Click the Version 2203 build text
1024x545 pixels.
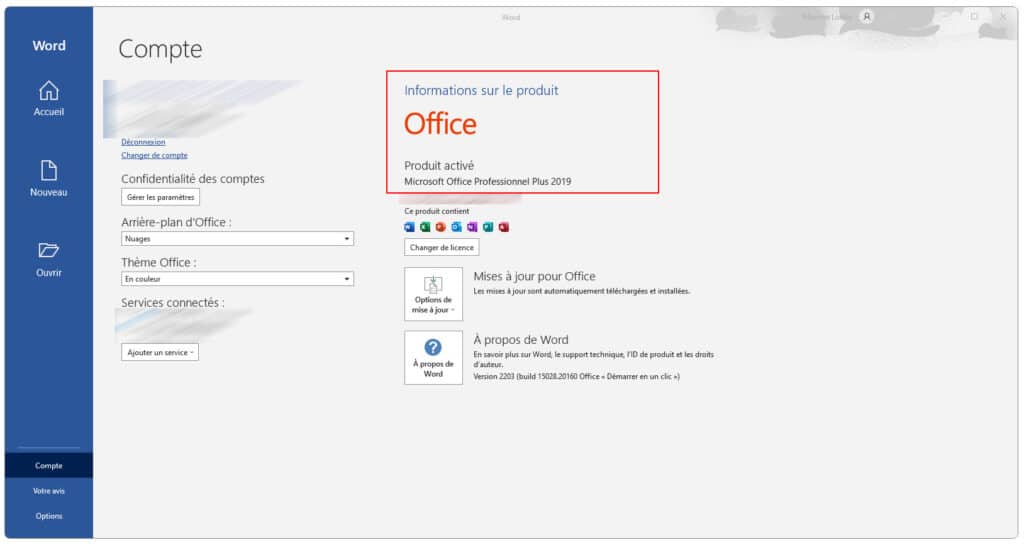pos(576,377)
